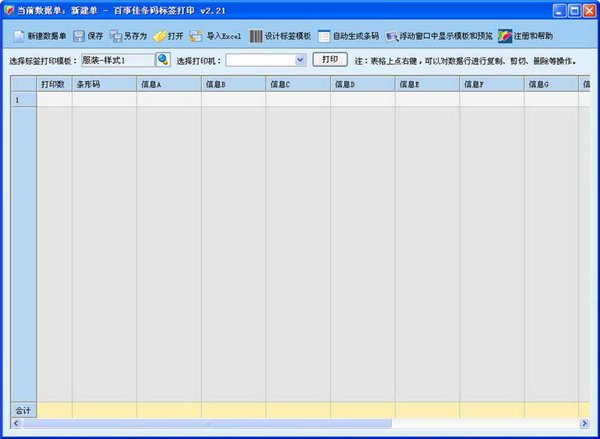Select the 信息E column header
600x439 pixels.
point(427,84)
